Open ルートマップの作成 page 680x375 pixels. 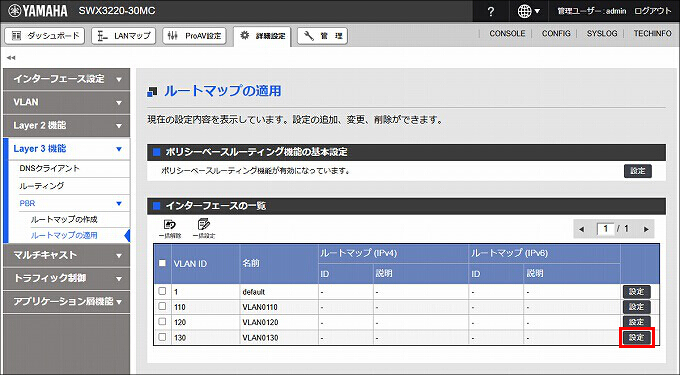tap(64, 219)
